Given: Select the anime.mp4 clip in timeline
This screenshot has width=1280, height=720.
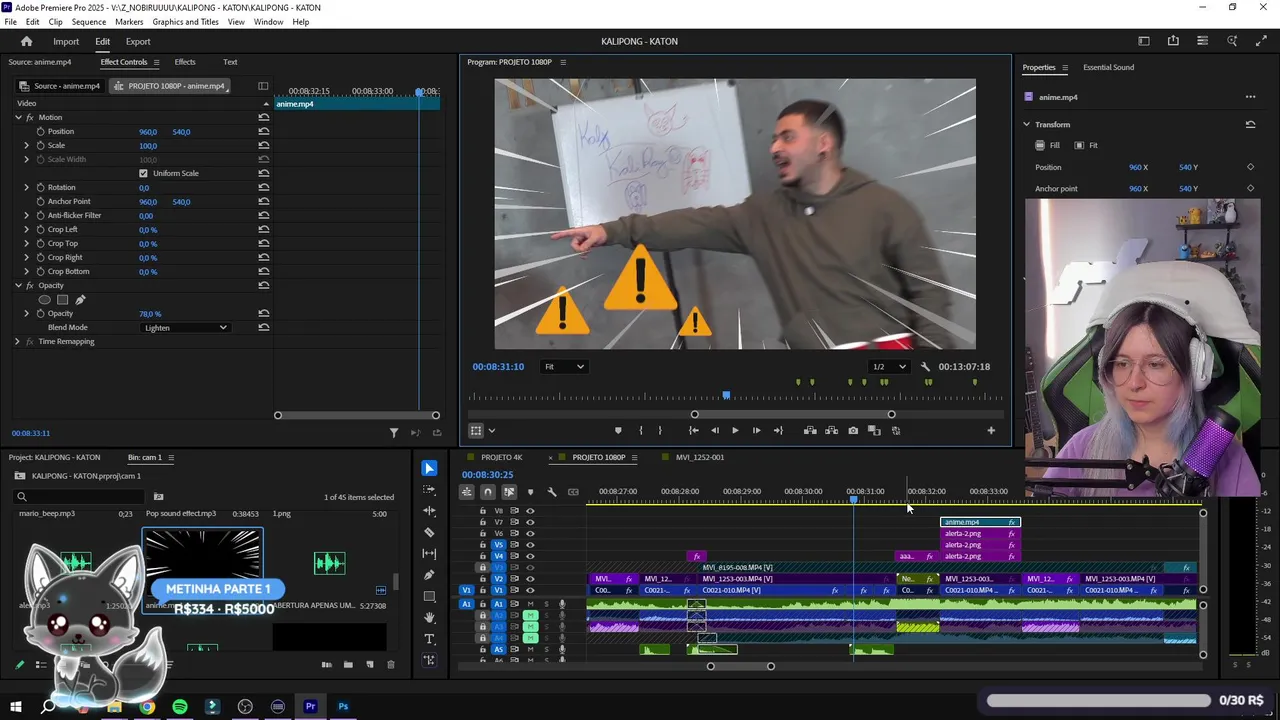Looking at the screenshot, I should tap(980, 522).
